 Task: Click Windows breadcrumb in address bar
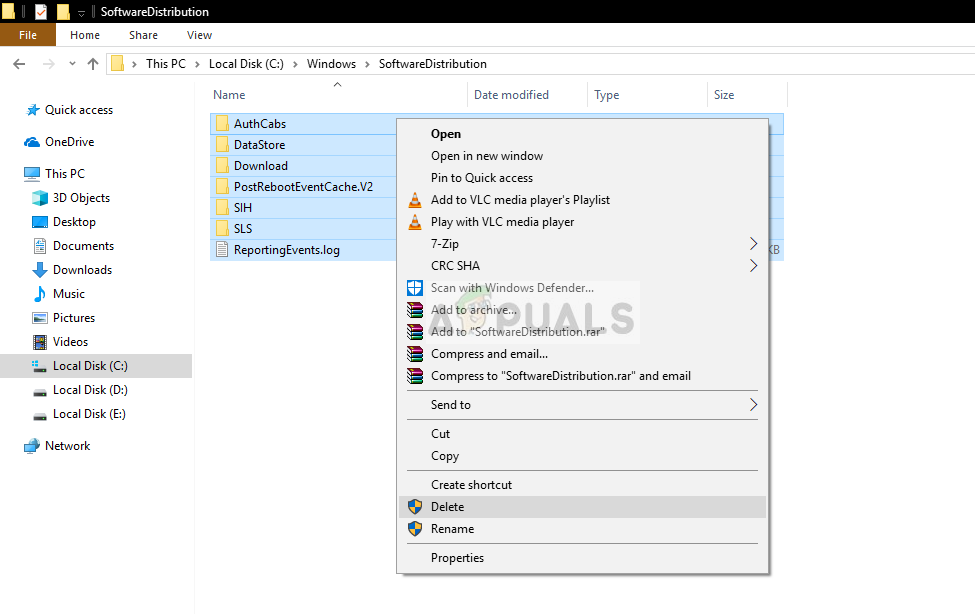pyautogui.click(x=331, y=63)
